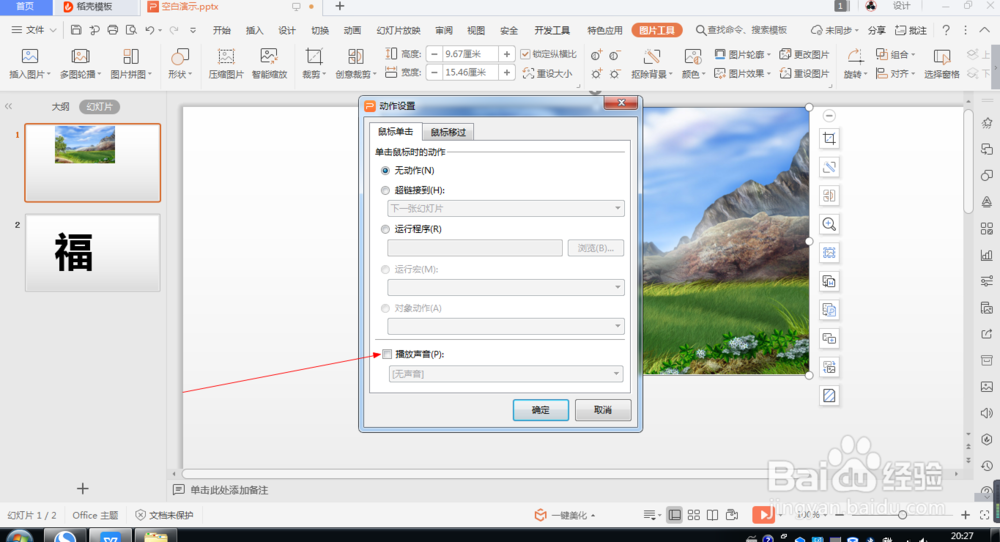This screenshot has height=542, width=1000.
Task: Click the zoom magnifier icon in floating toolbar
Action: tap(829, 224)
